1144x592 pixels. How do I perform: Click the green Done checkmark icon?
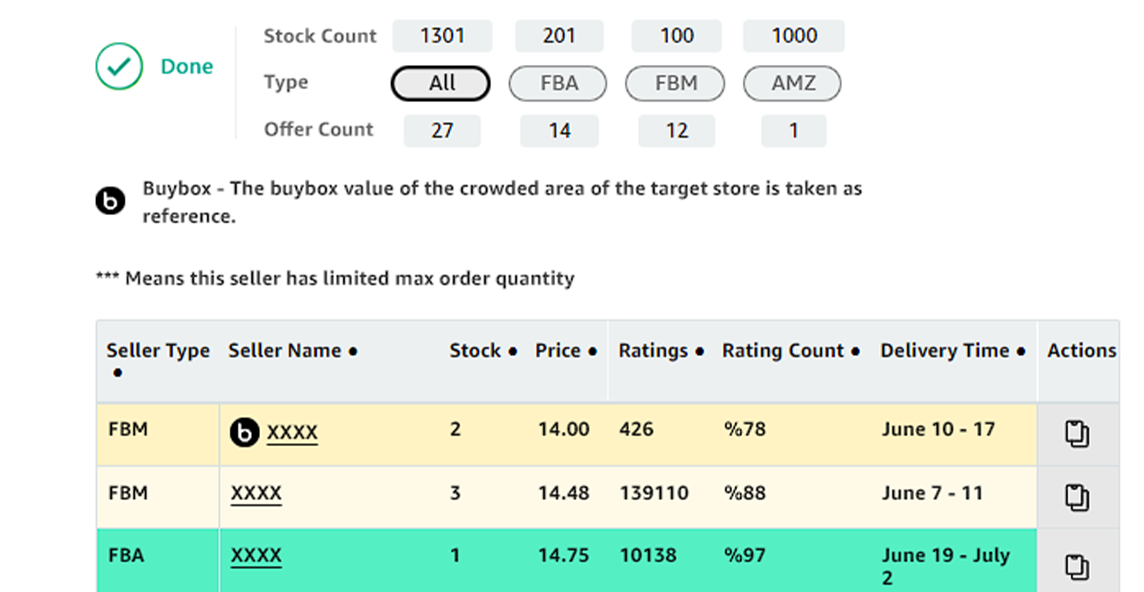tap(120, 67)
